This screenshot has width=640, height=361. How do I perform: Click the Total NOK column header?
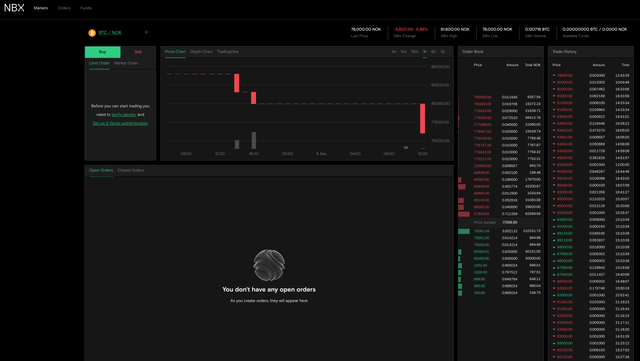click(533, 65)
